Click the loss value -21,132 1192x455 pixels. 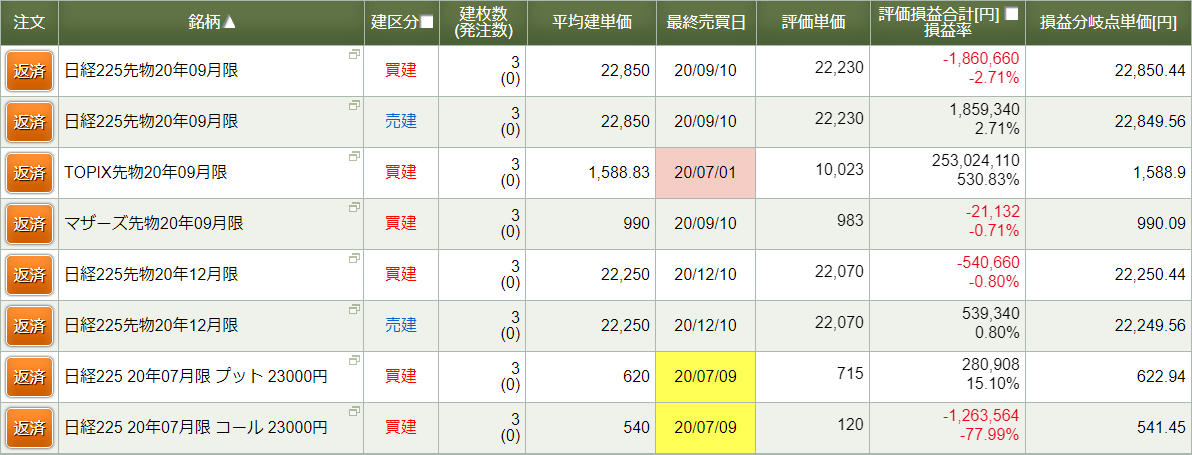(993, 212)
